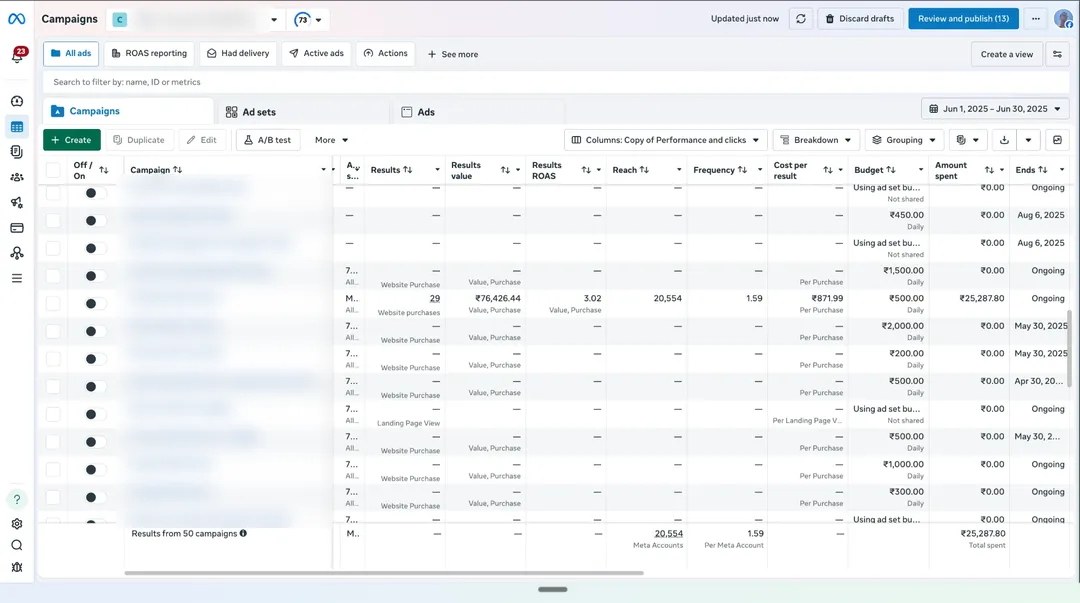This screenshot has width=1080, height=603.
Task: Select Campaigns table icon in sidebar
Action: tap(17, 127)
